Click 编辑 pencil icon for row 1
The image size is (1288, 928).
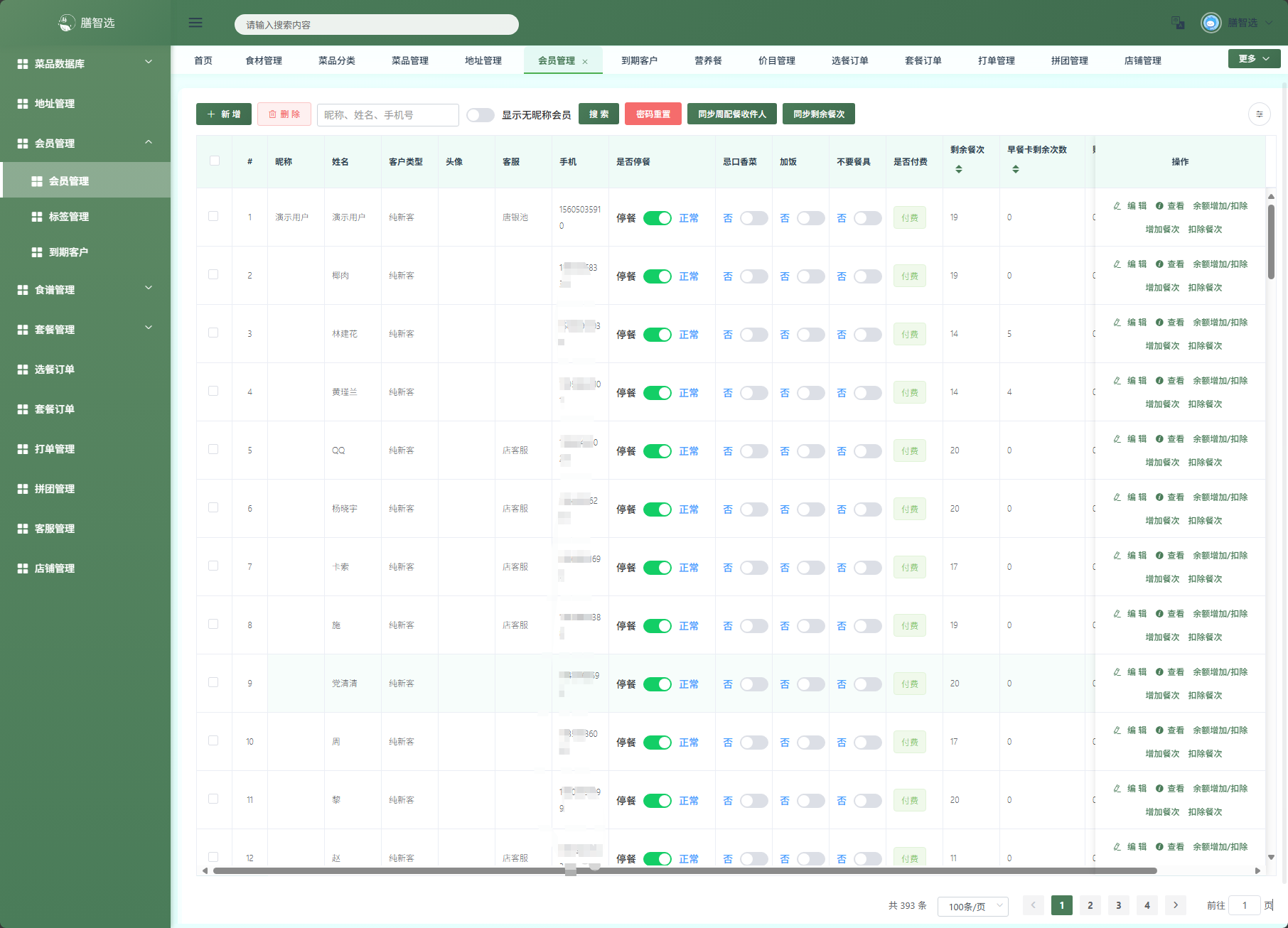tap(1117, 206)
